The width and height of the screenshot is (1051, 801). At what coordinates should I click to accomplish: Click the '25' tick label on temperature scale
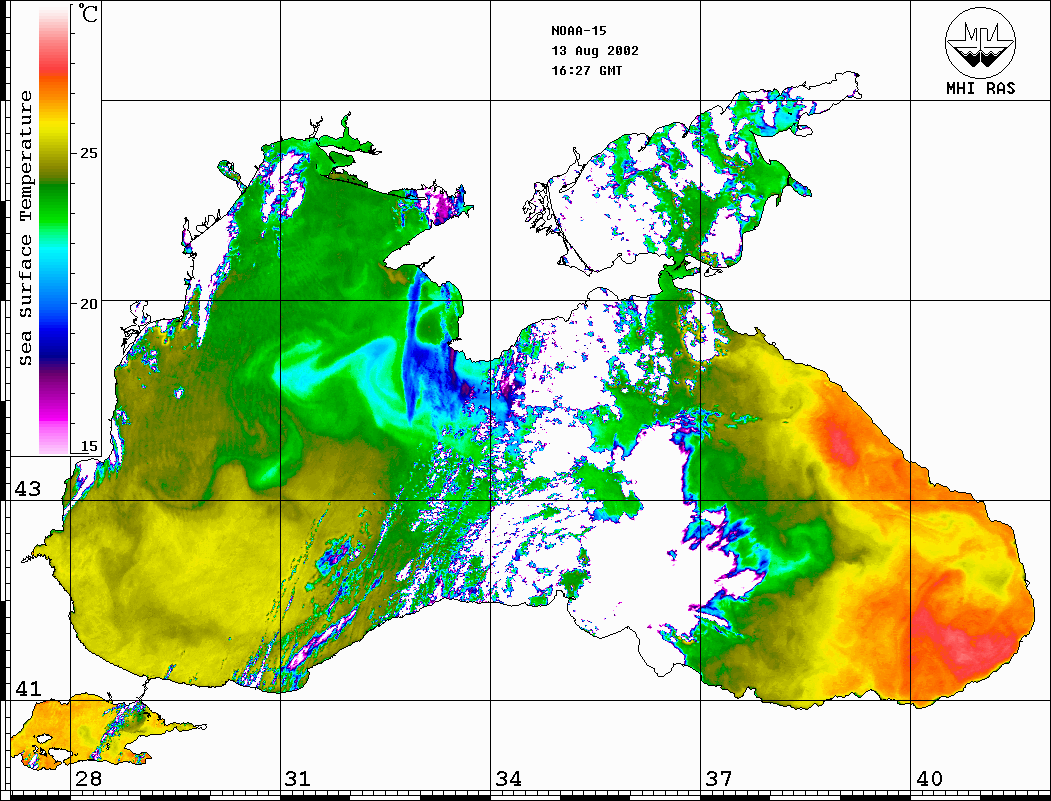coord(88,153)
